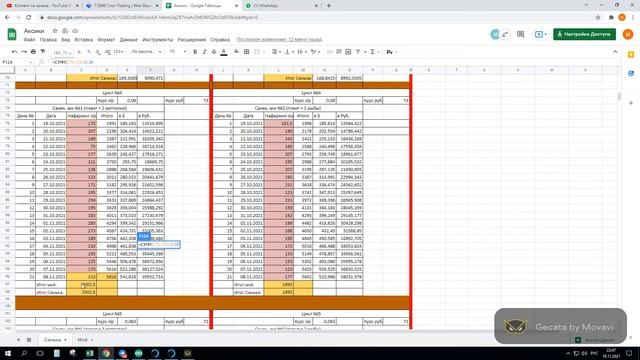Open the account avatar menu
This screenshot has height=360, width=640.
click(628, 34)
